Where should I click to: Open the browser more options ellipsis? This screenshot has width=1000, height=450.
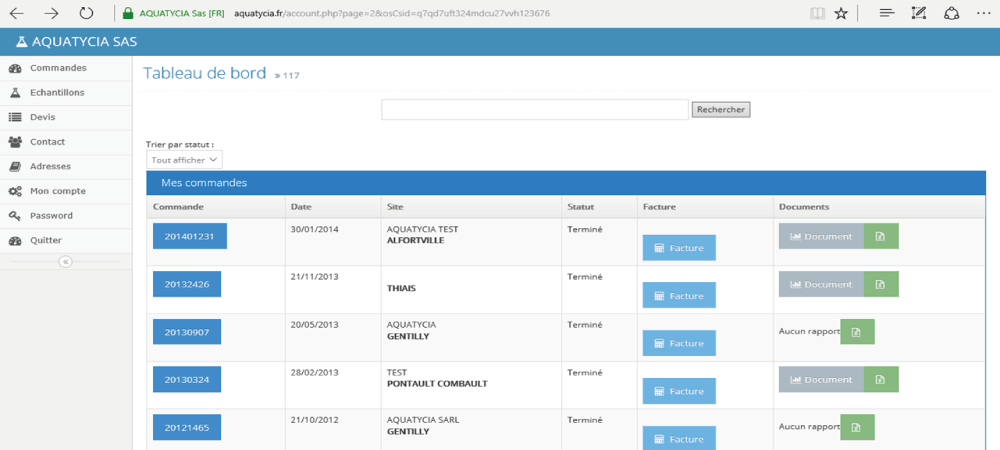coord(983,13)
